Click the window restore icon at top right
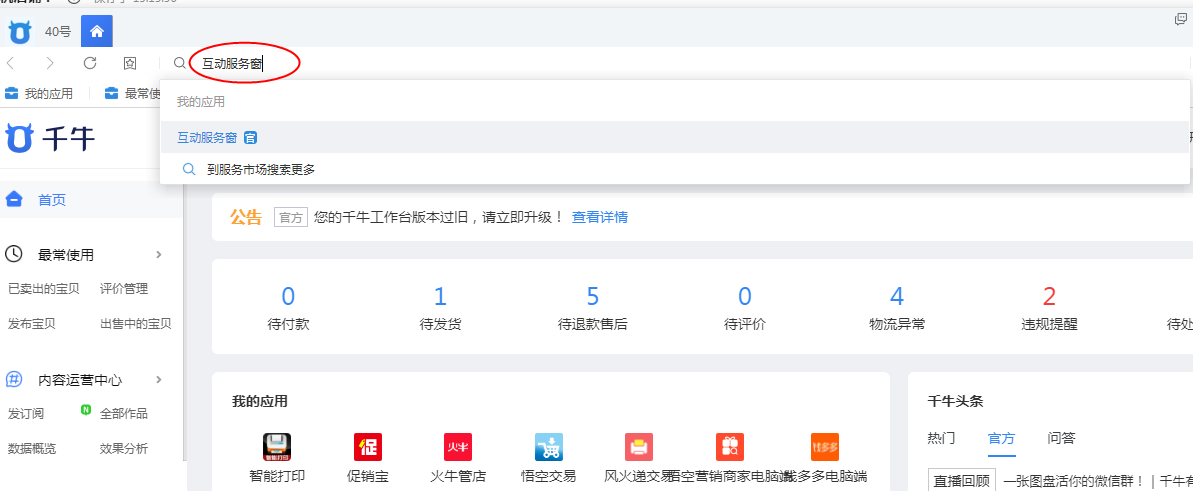The height and width of the screenshot is (491, 1193). pyautogui.click(x=1181, y=20)
